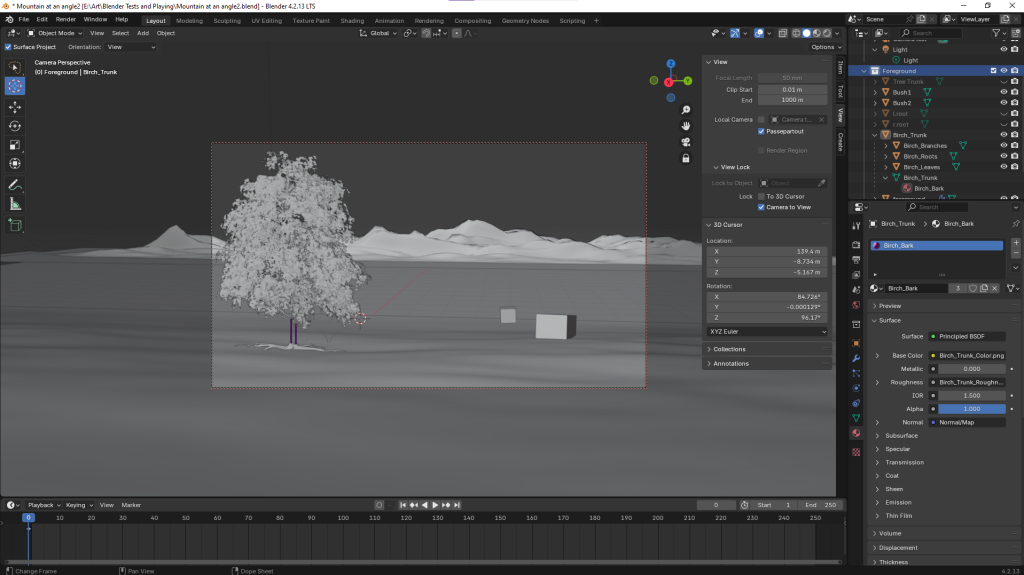Select the Cursor tool in the toolbar

pos(15,86)
